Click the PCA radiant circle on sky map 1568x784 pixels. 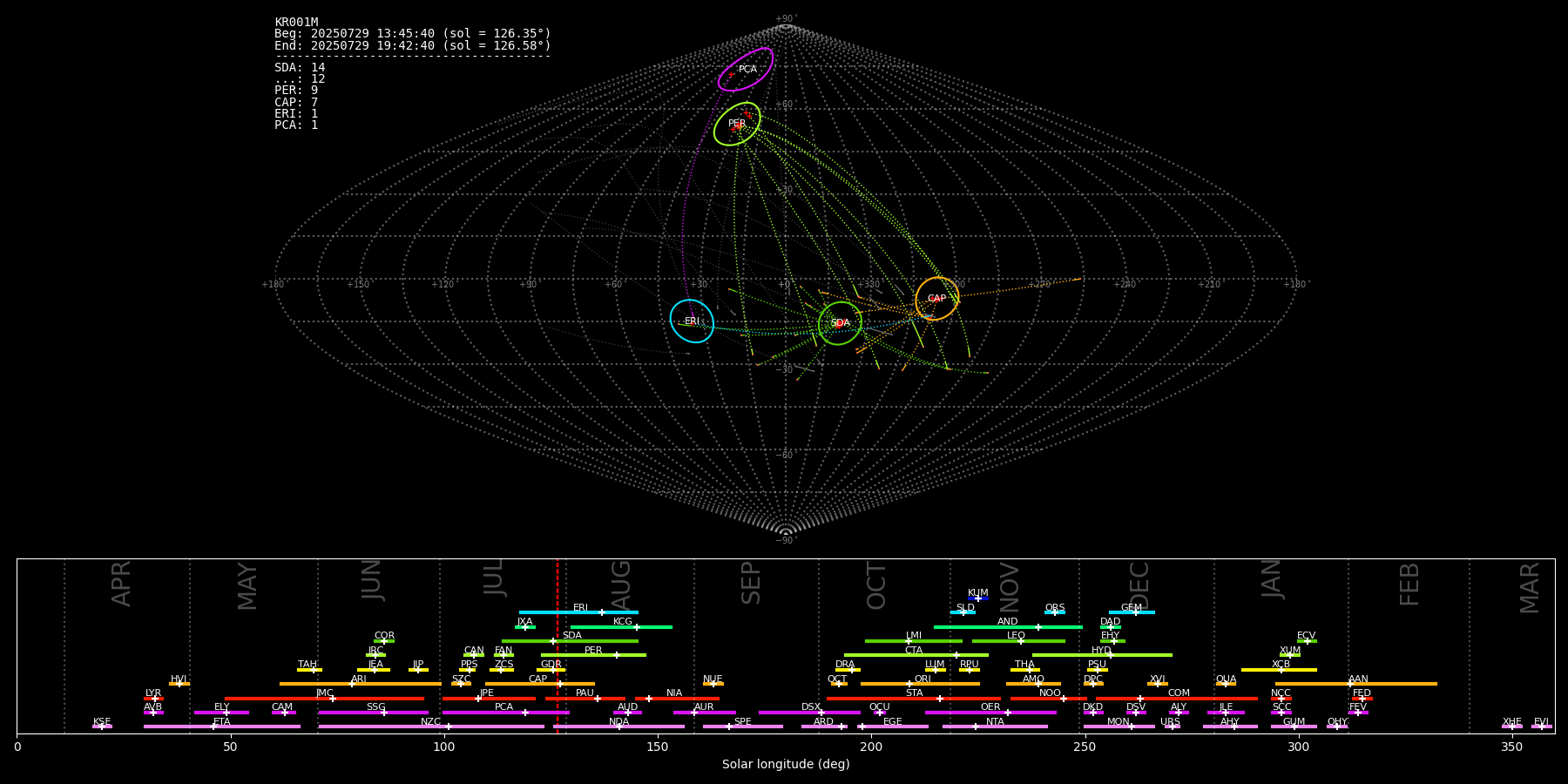click(x=746, y=70)
